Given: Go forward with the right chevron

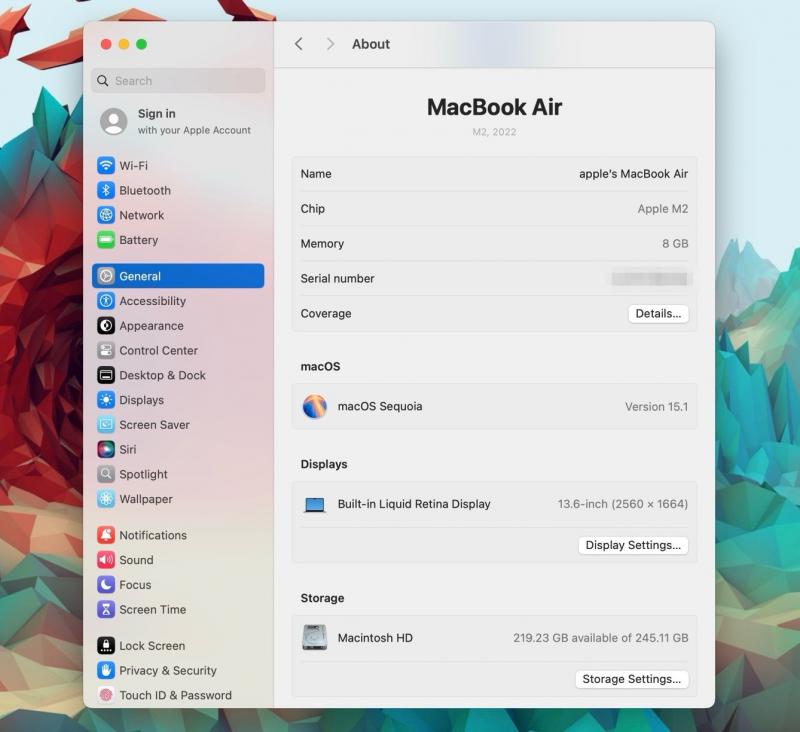Looking at the screenshot, I should pyautogui.click(x=330, y=44).
